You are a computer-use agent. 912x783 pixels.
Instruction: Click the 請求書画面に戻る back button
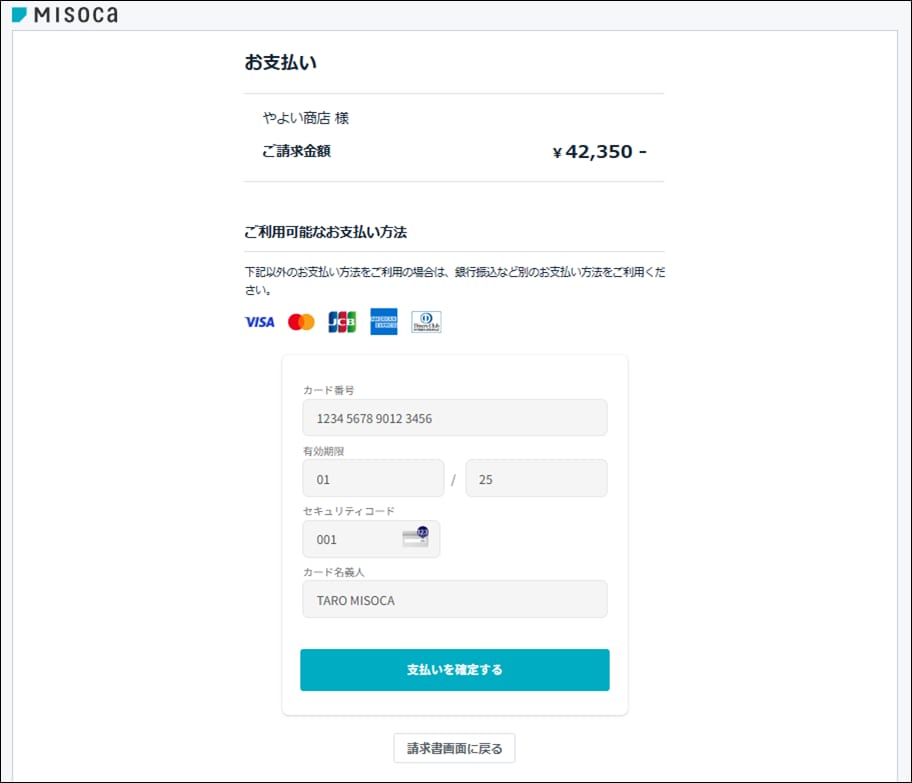[x=454, y=747]
